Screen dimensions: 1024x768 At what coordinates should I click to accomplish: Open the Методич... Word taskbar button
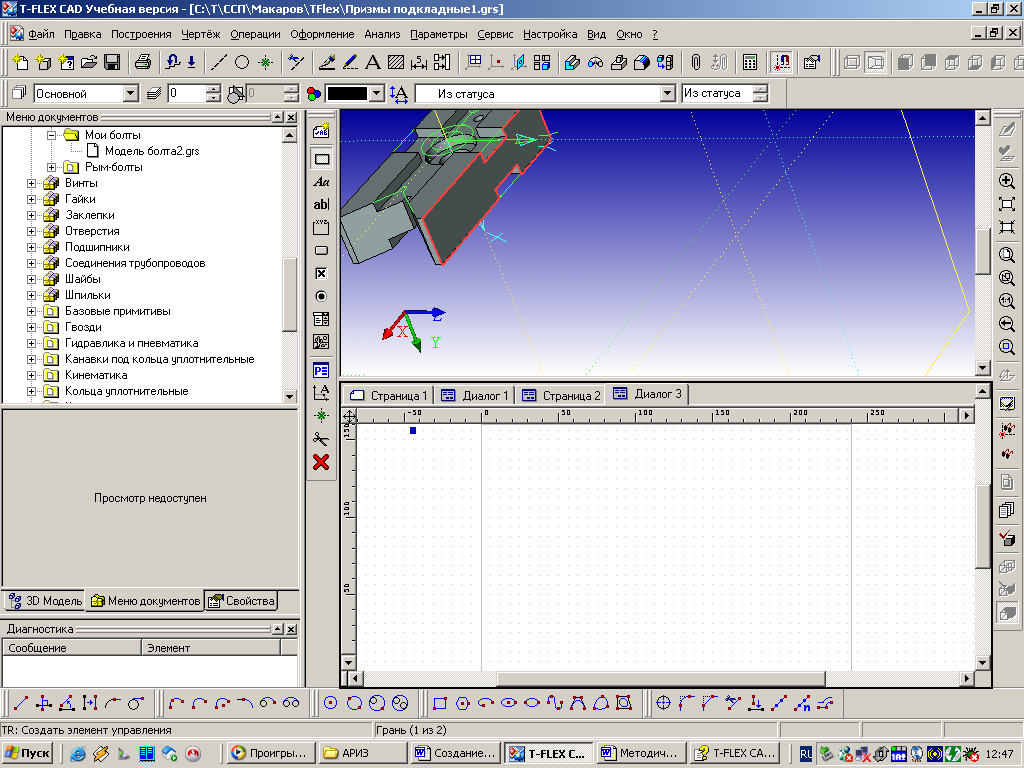click(642, 753)
